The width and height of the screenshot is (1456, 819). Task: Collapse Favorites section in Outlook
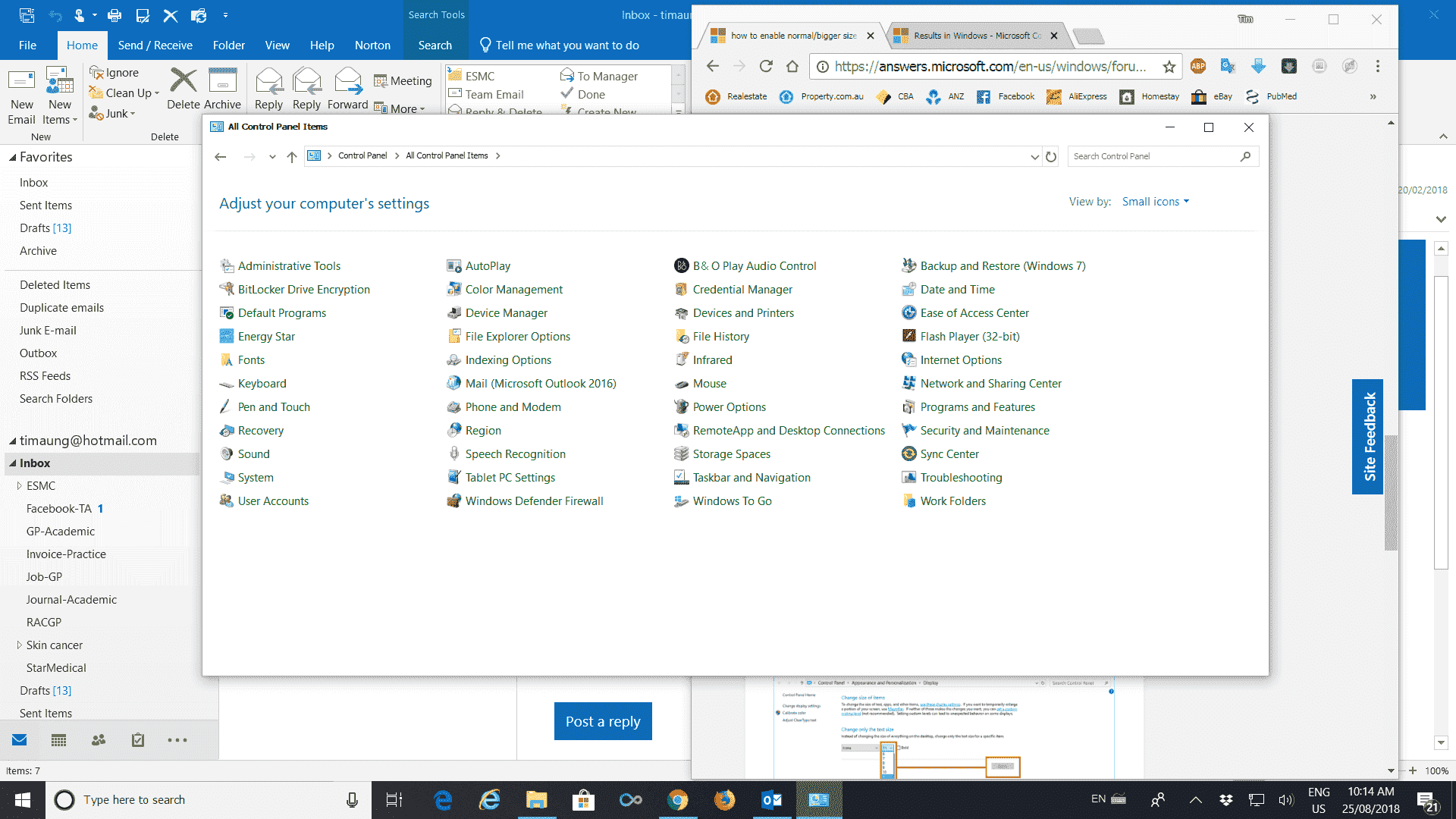coord(12,158)
